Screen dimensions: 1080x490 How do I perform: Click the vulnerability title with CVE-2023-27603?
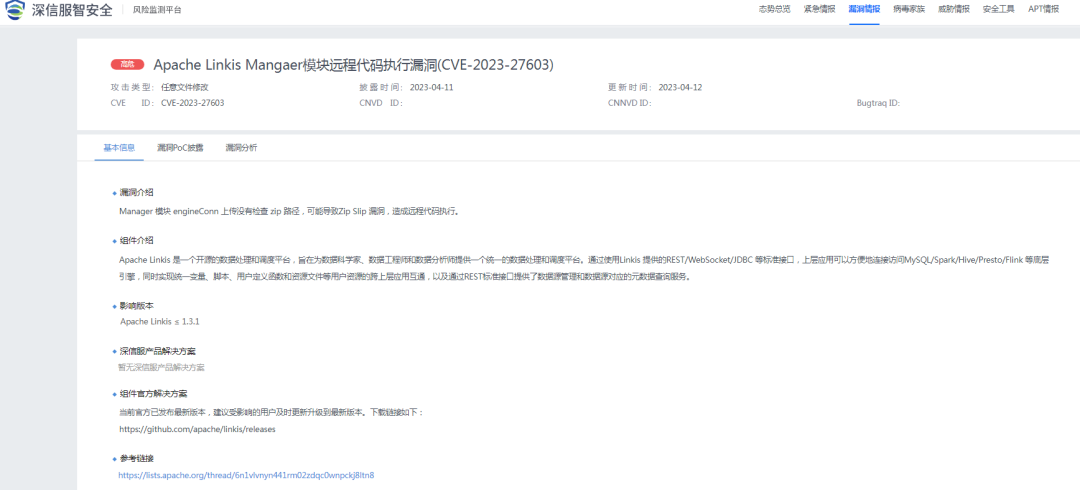pos(353,65)
